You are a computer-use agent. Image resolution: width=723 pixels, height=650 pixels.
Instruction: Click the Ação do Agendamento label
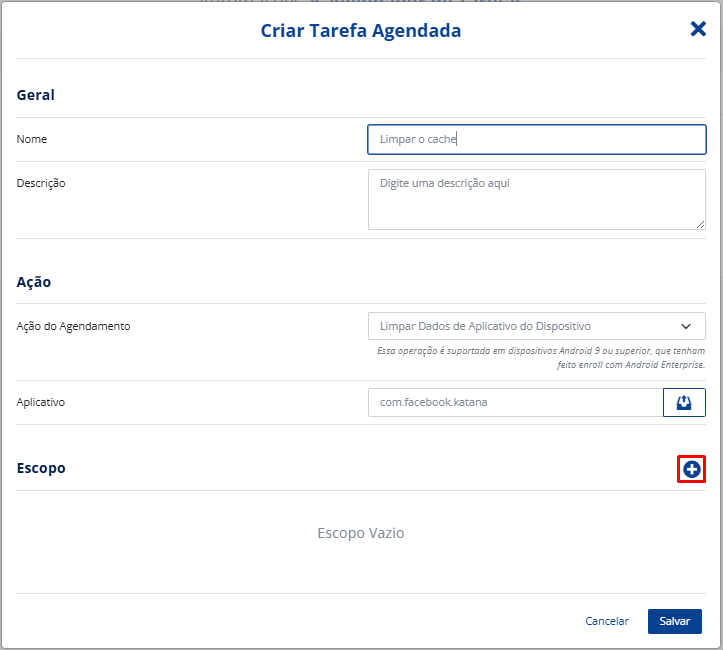tap(74, 326)
